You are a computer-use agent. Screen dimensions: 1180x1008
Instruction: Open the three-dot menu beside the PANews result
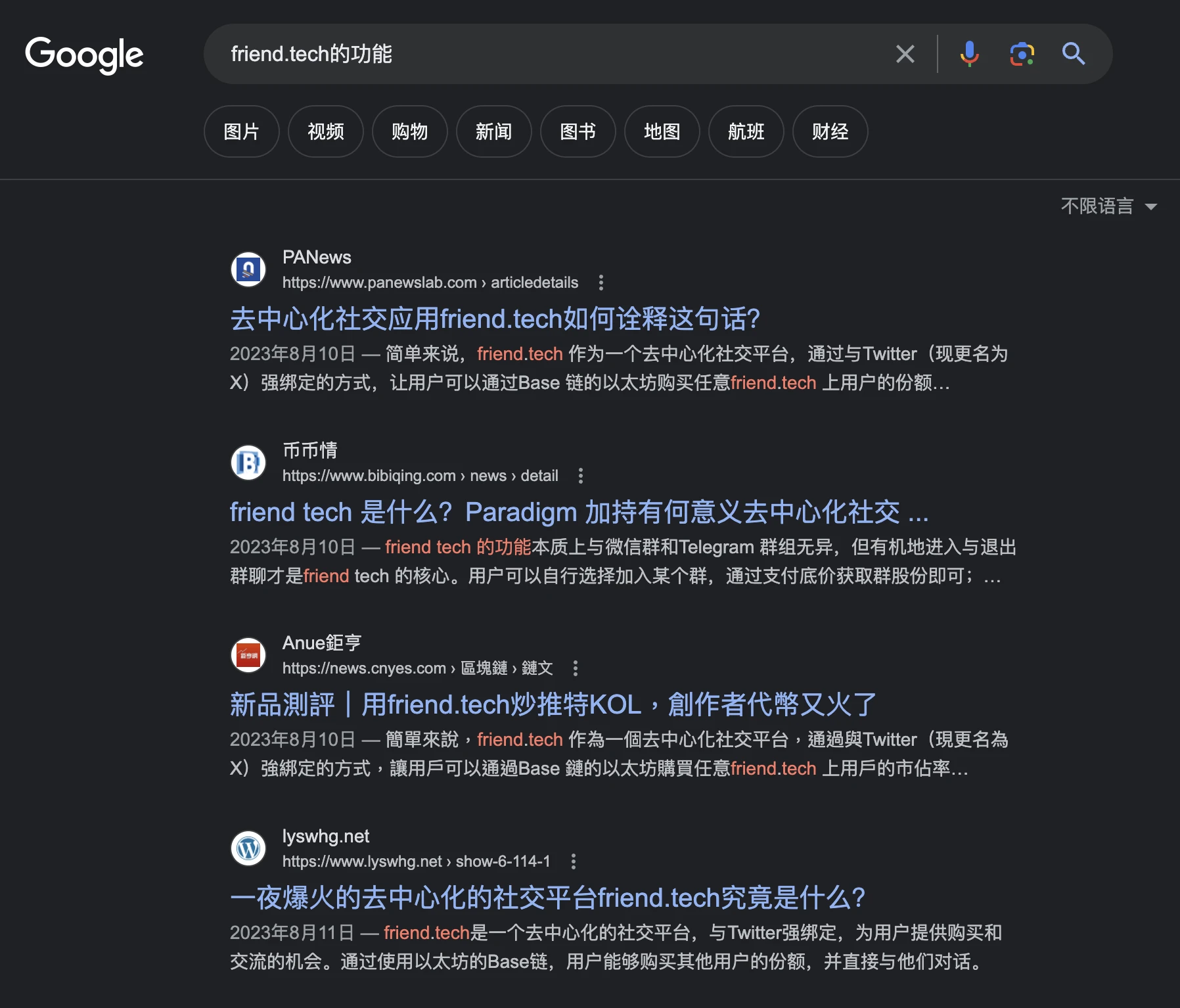coord(601,283)
